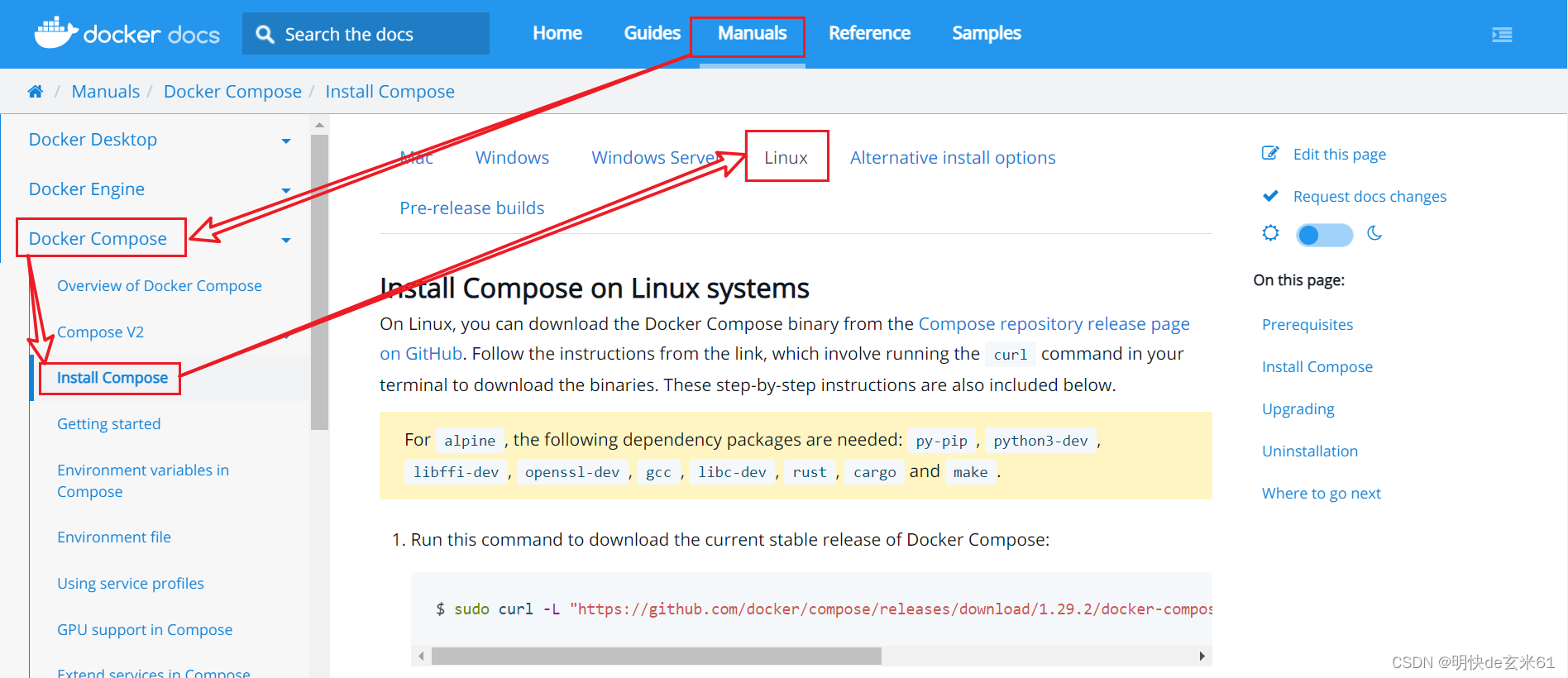Select Install Compose sidebar item
1568x678 pixels.
pos(112,378)
